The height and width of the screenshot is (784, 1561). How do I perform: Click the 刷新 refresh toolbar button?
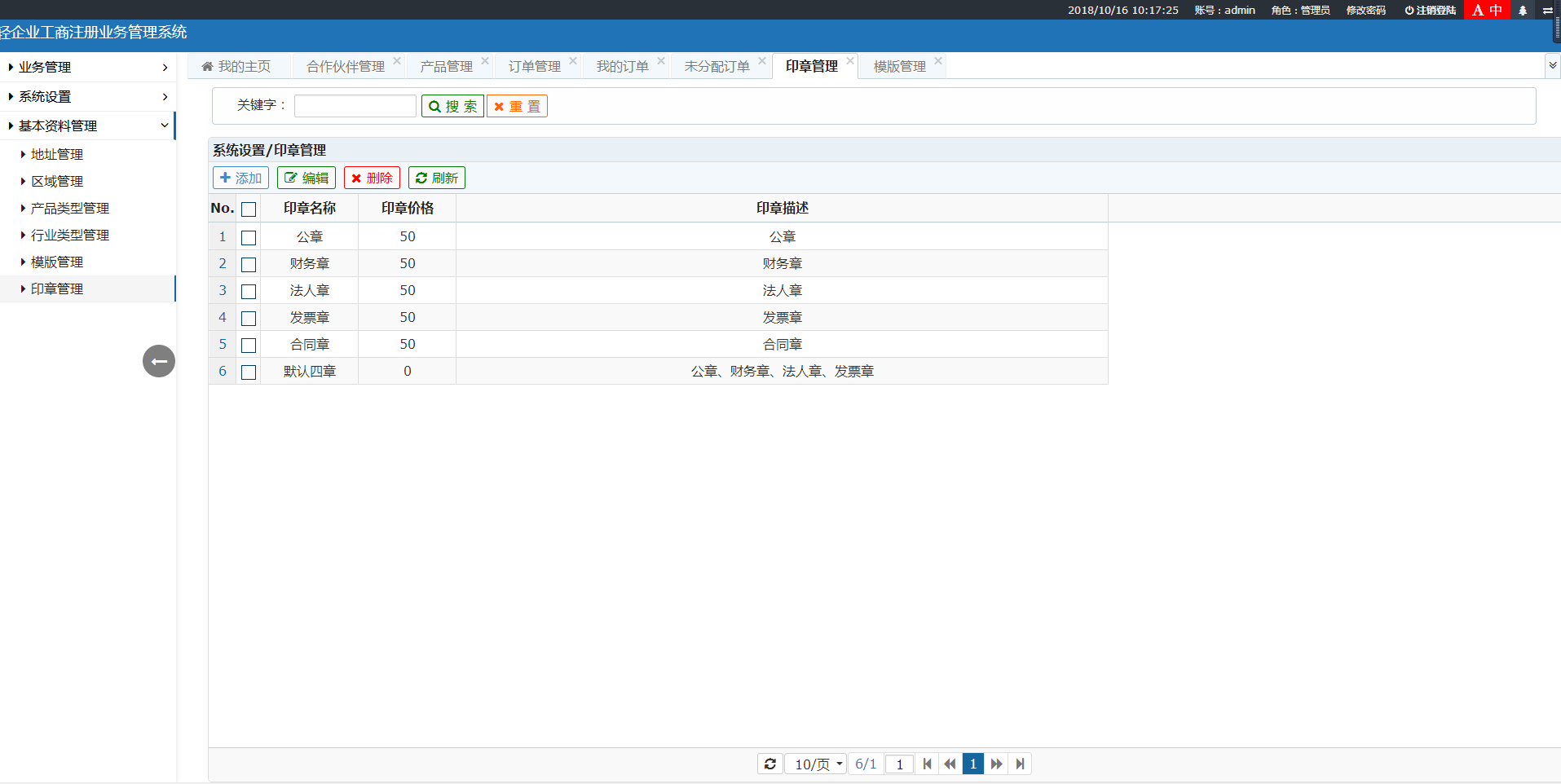(436, 178)
